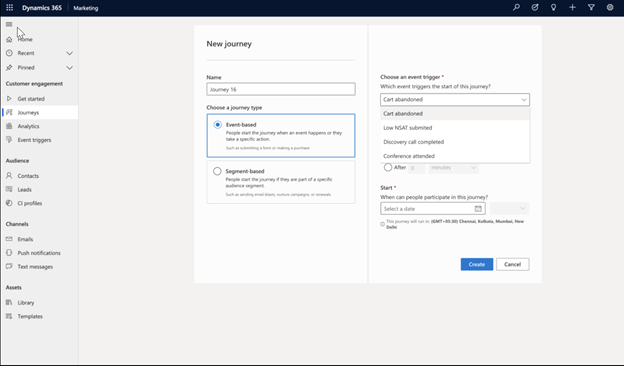Open CI profiles label in navigation

click(30, 203)
